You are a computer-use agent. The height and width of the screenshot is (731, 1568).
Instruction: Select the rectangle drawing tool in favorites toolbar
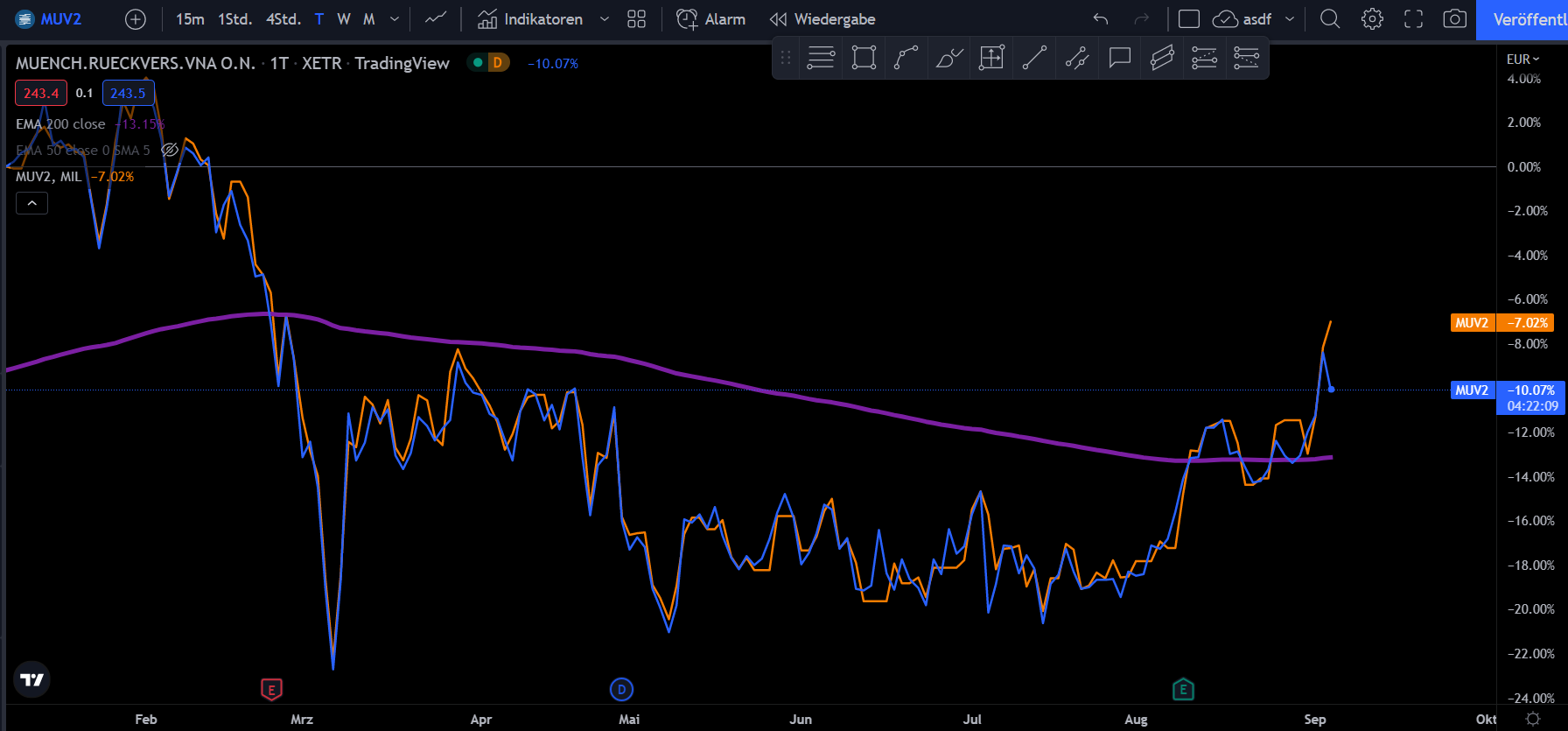(x=864, y=59)
